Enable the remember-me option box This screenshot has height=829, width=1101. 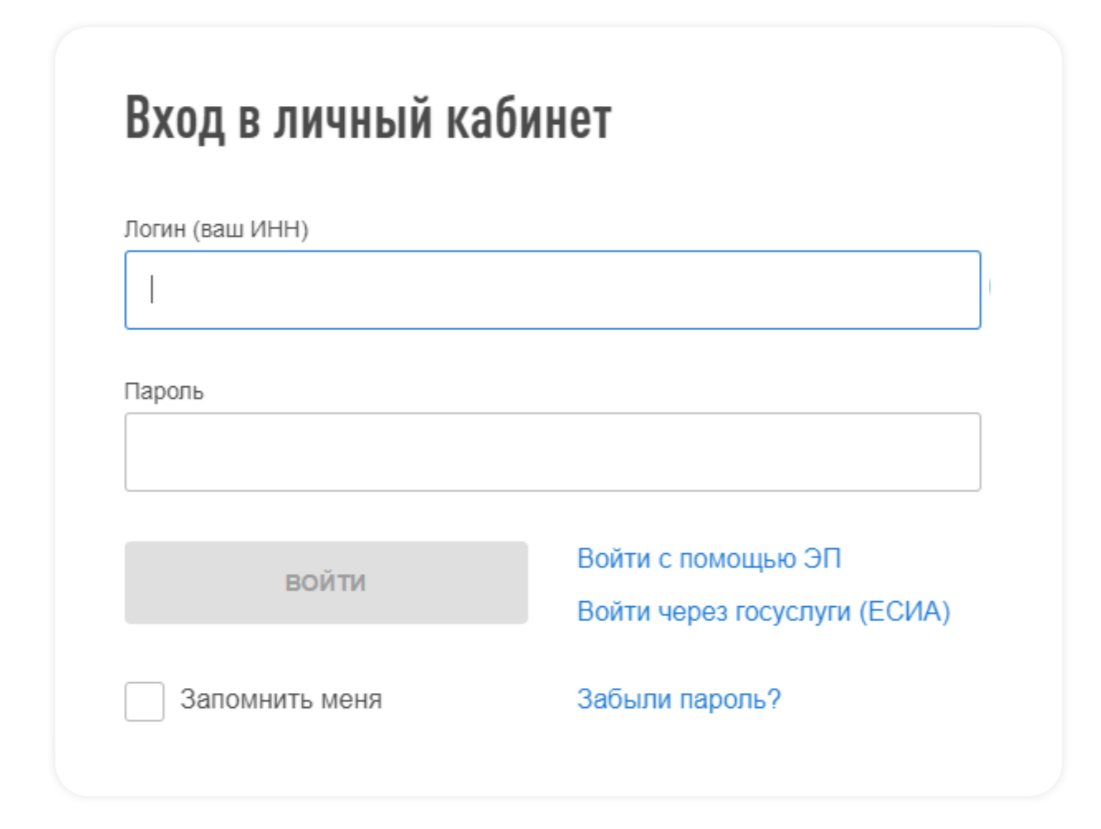point(145,701)
